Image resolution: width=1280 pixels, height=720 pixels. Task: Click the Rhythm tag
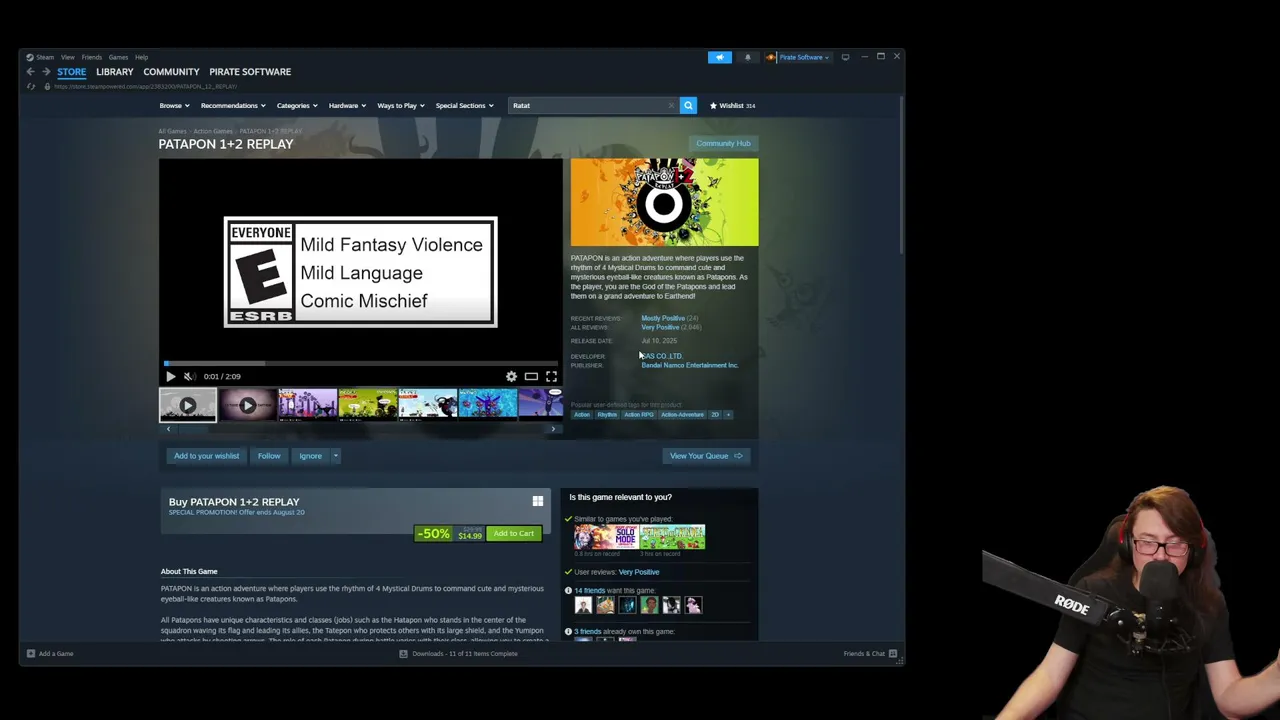pos(607,415)
